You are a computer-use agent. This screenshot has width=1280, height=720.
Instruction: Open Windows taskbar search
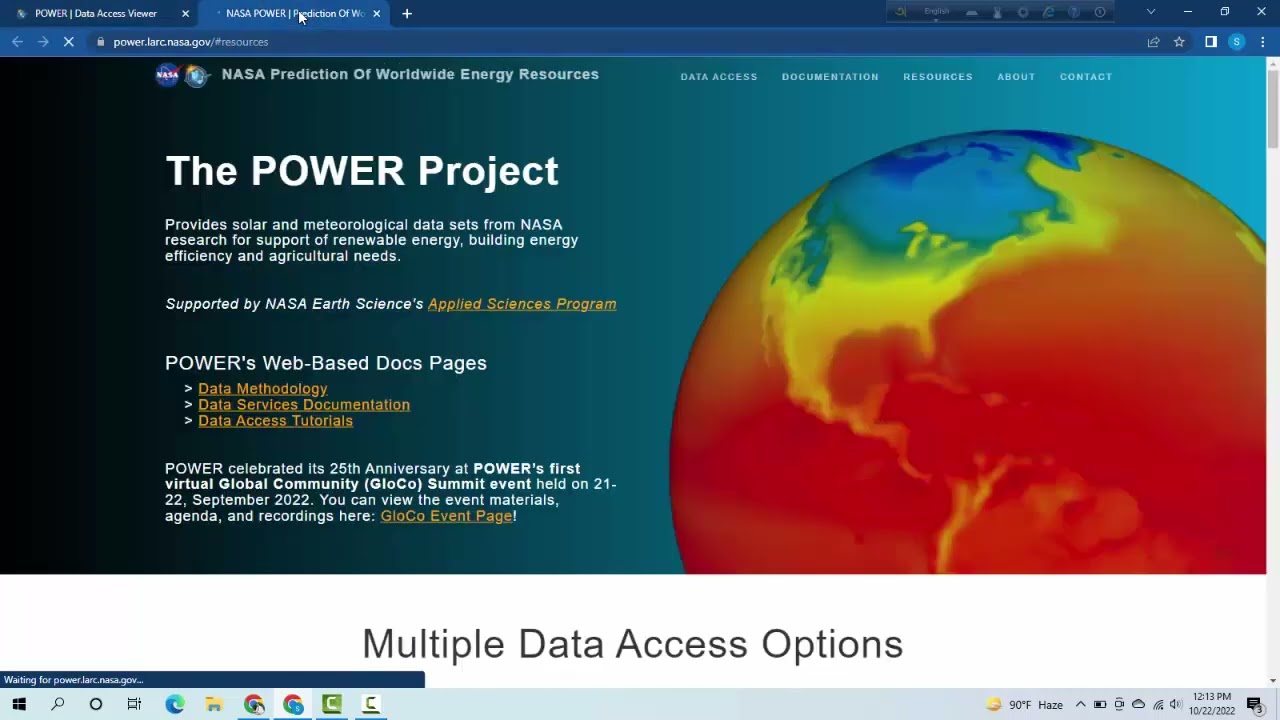pyautogui.click(x=58, y=704)
